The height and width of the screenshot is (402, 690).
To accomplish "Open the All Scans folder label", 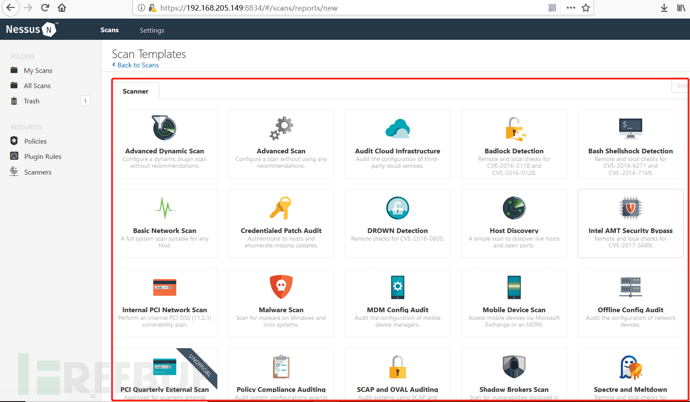I will 37,86.
